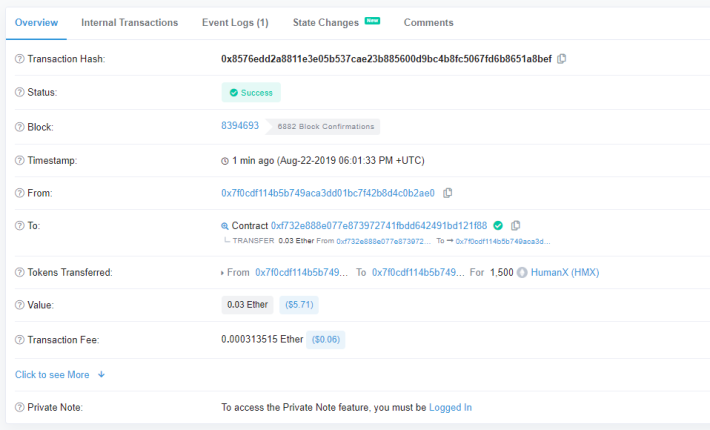Open the HumanX (HMX) token link

(x=565, y=272)
